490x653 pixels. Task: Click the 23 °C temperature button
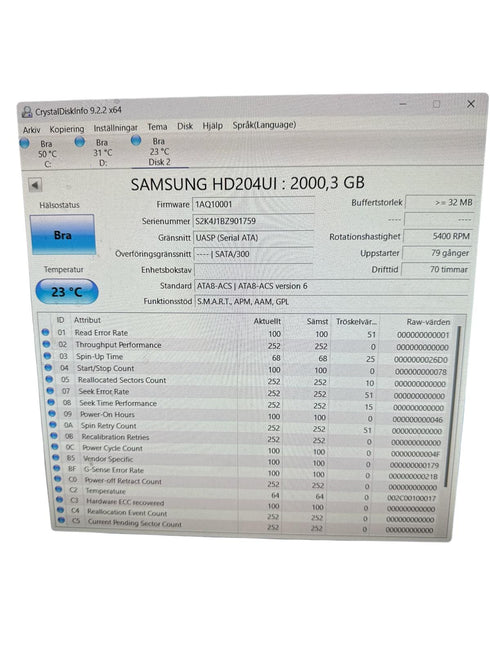(67, 292)
